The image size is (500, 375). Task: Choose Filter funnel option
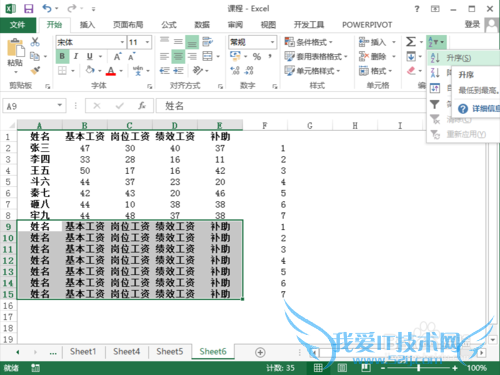click(435, 104)
